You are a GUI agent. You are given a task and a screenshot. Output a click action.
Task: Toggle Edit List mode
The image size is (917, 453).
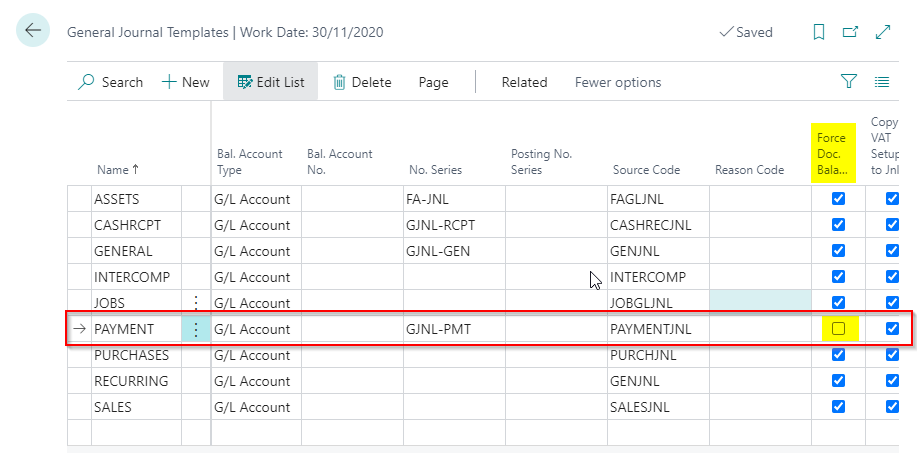271,82
